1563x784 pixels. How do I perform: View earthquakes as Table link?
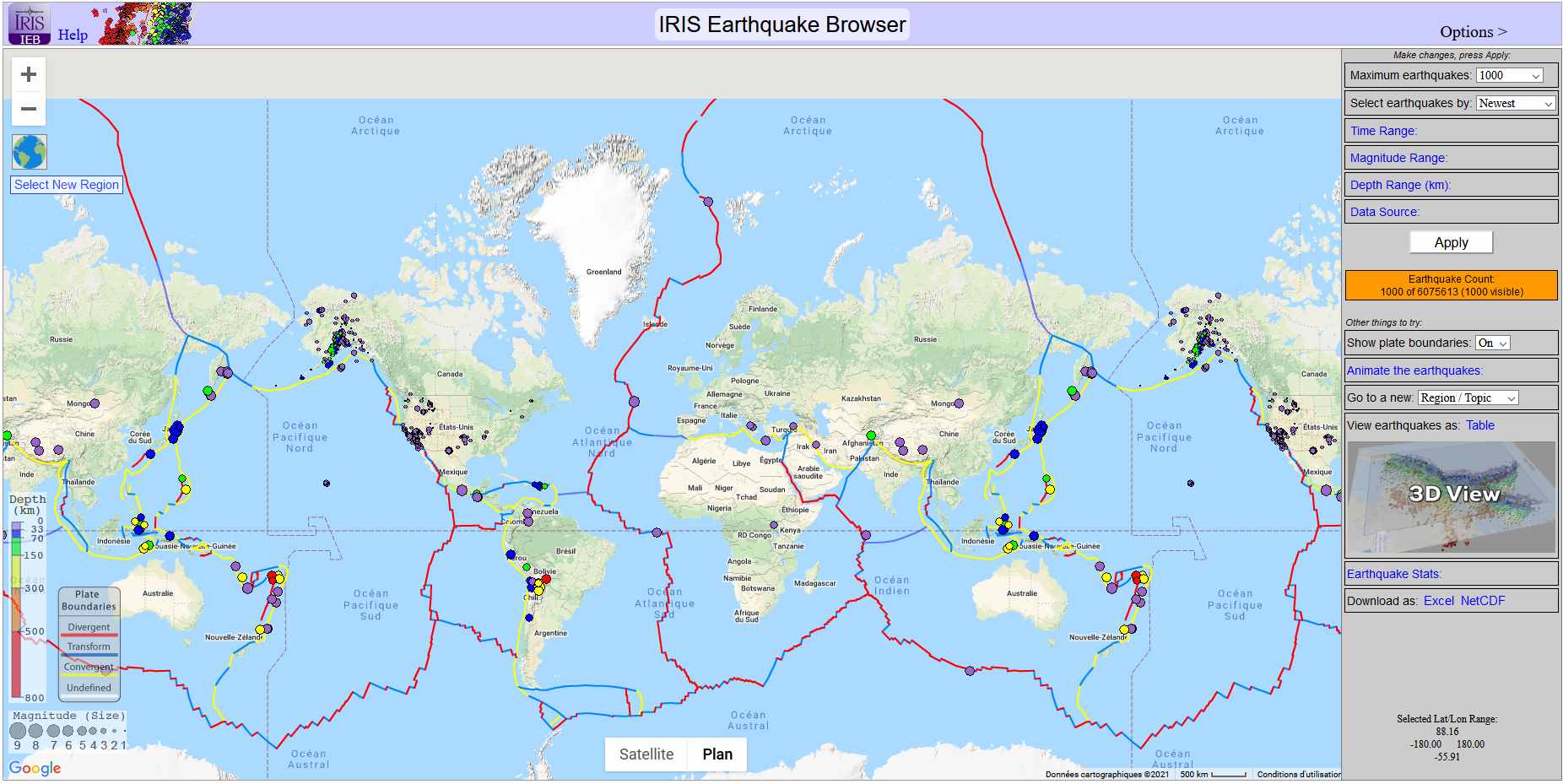coord(1479,425)
